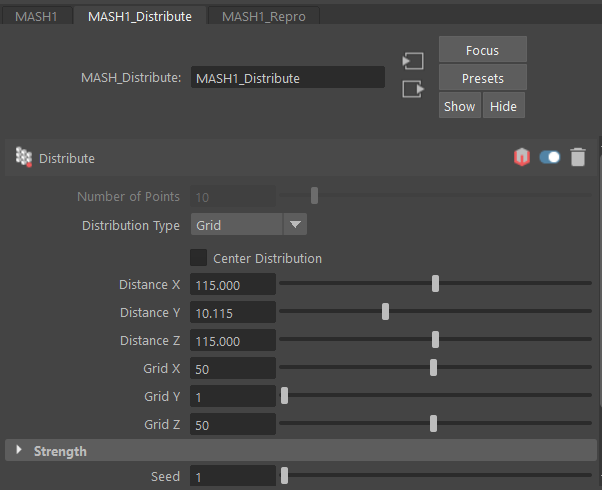This screenshot has height=490, width=602.
Task: Click the output connection arrow icon
Action: pos(412,89)
